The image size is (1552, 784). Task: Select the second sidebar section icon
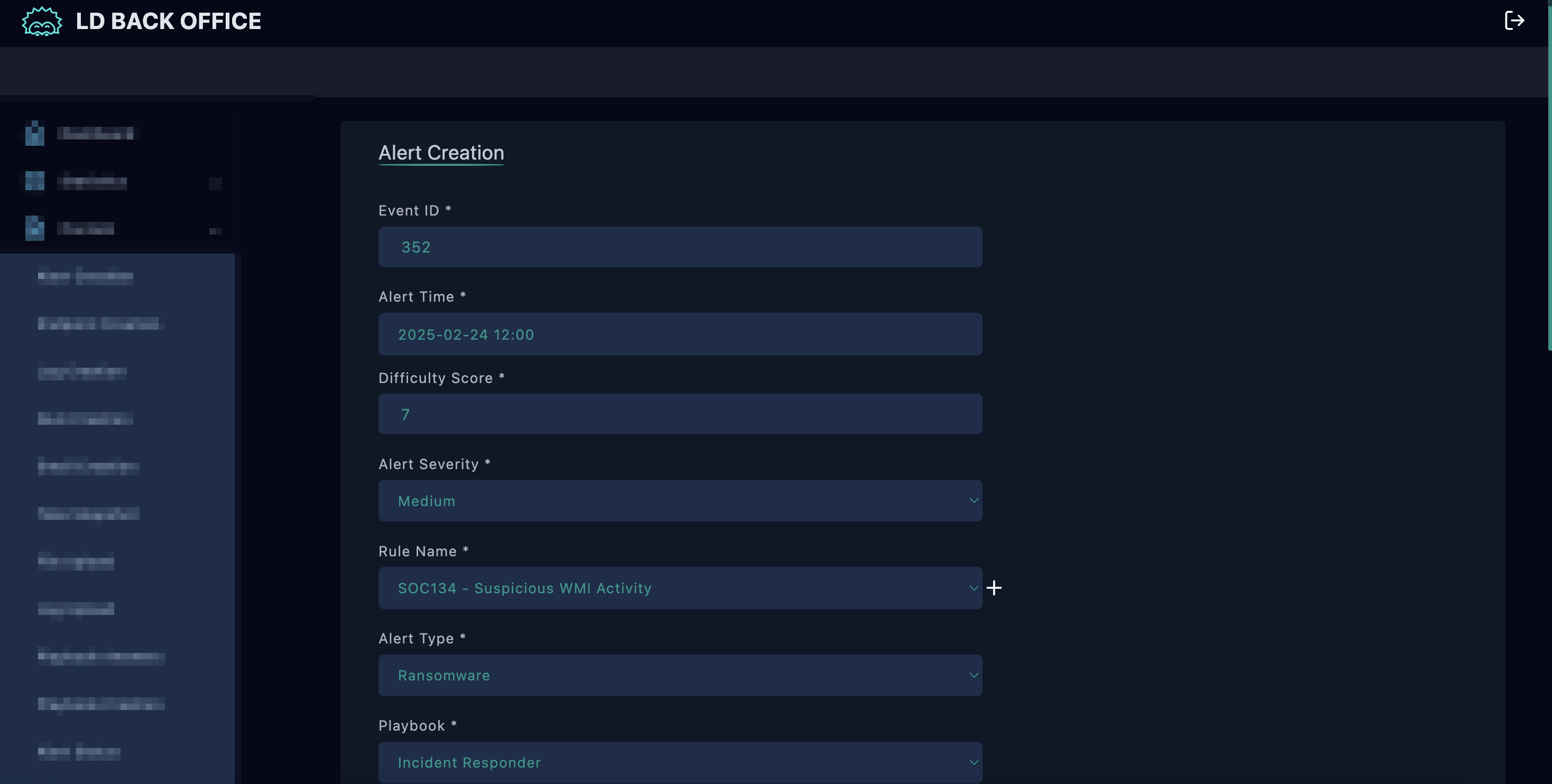click(x=34, y=181)
